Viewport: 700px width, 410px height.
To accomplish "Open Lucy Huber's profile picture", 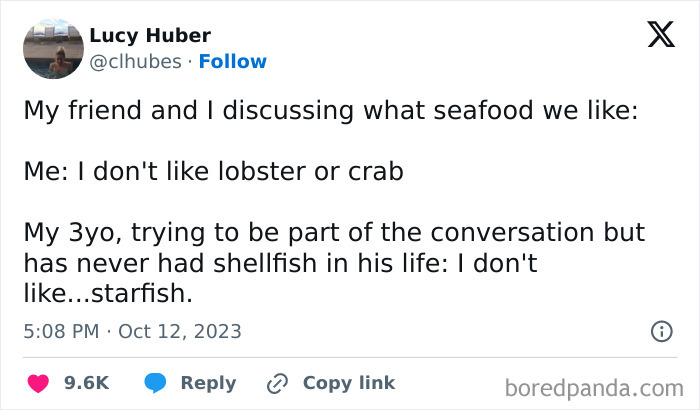I will (x=52, y=48).
